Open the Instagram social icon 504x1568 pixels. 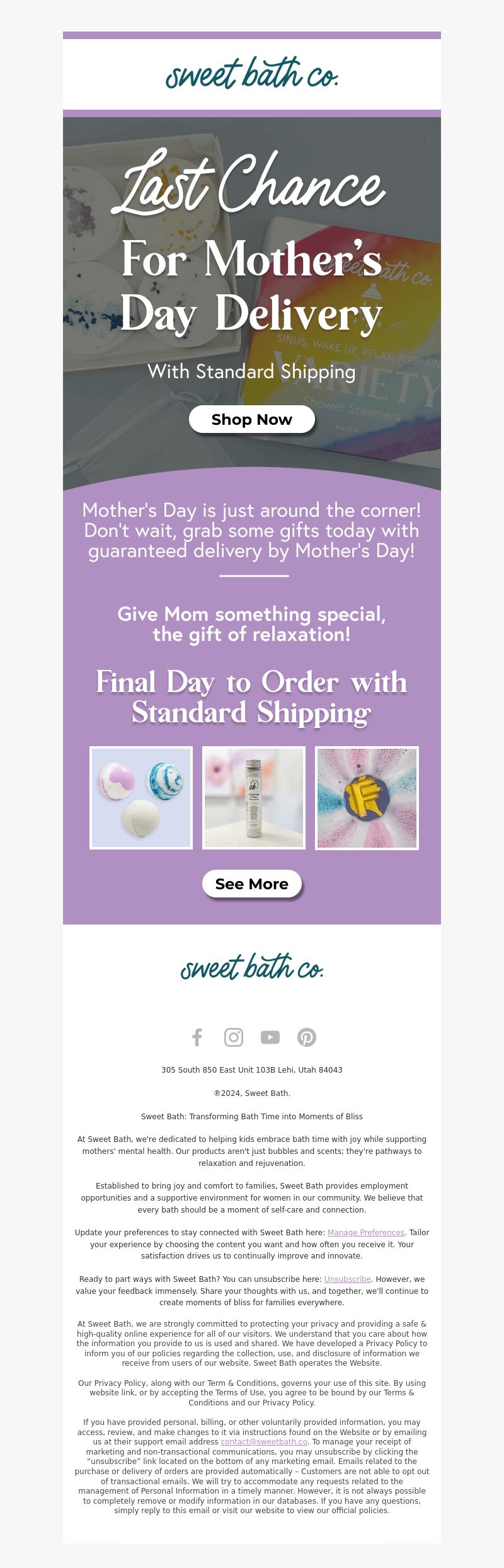(x=234, y=1037)
